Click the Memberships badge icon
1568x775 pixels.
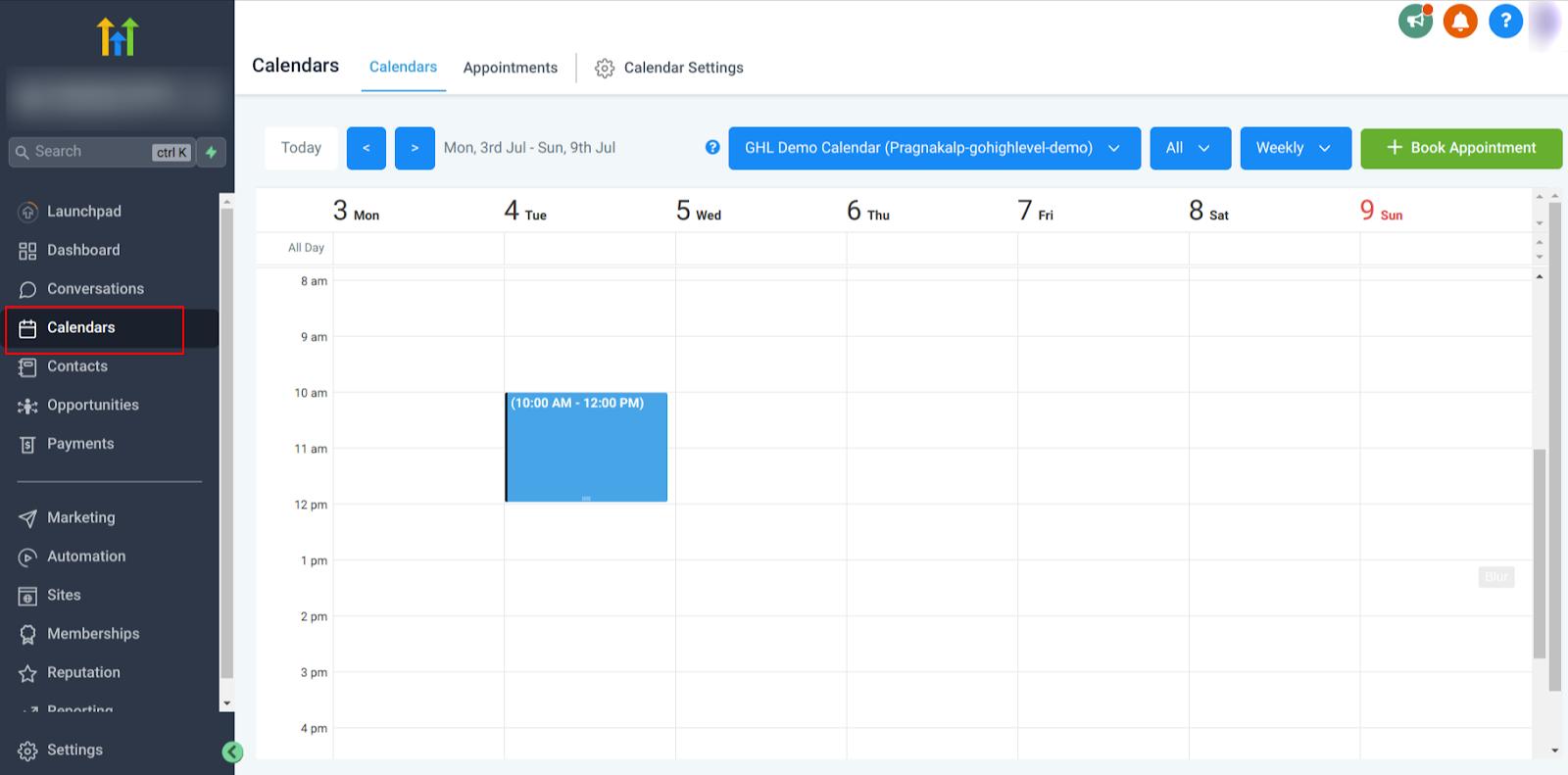coord(27,634)
